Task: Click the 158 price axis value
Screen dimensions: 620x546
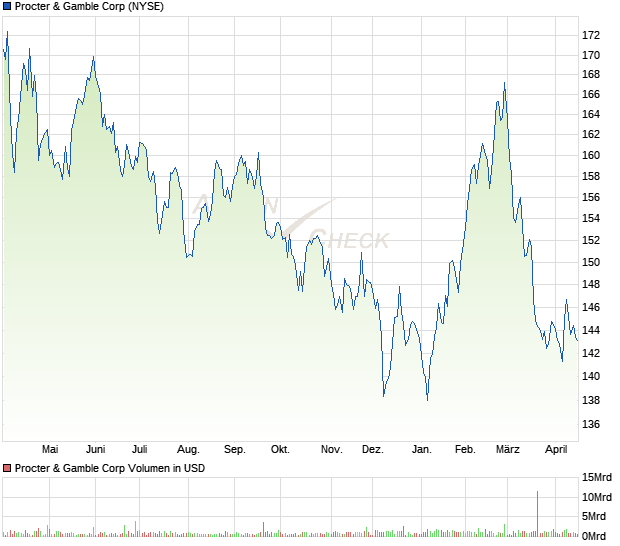Action: pyautogui.click(x=591, y=176)
